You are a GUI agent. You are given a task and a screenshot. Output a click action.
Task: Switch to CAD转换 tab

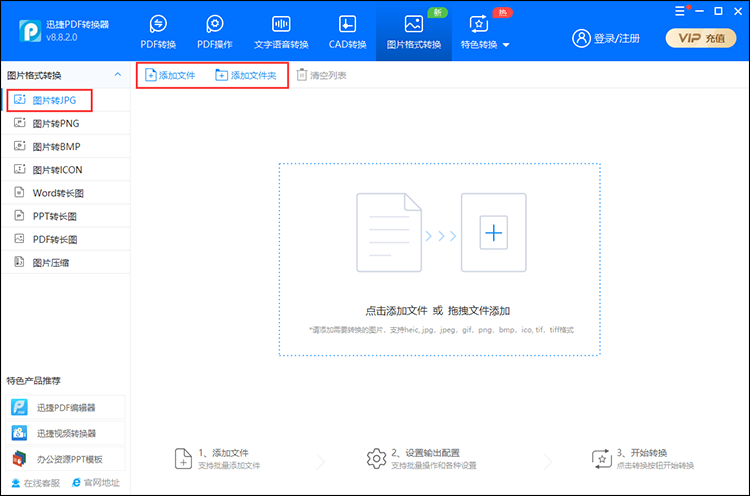pos(347,32)
